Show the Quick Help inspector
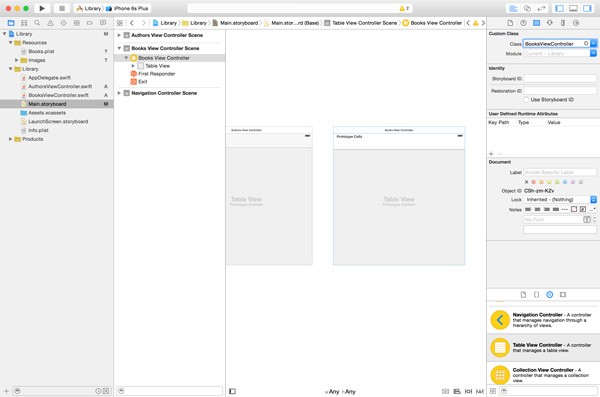 [523, 23]
